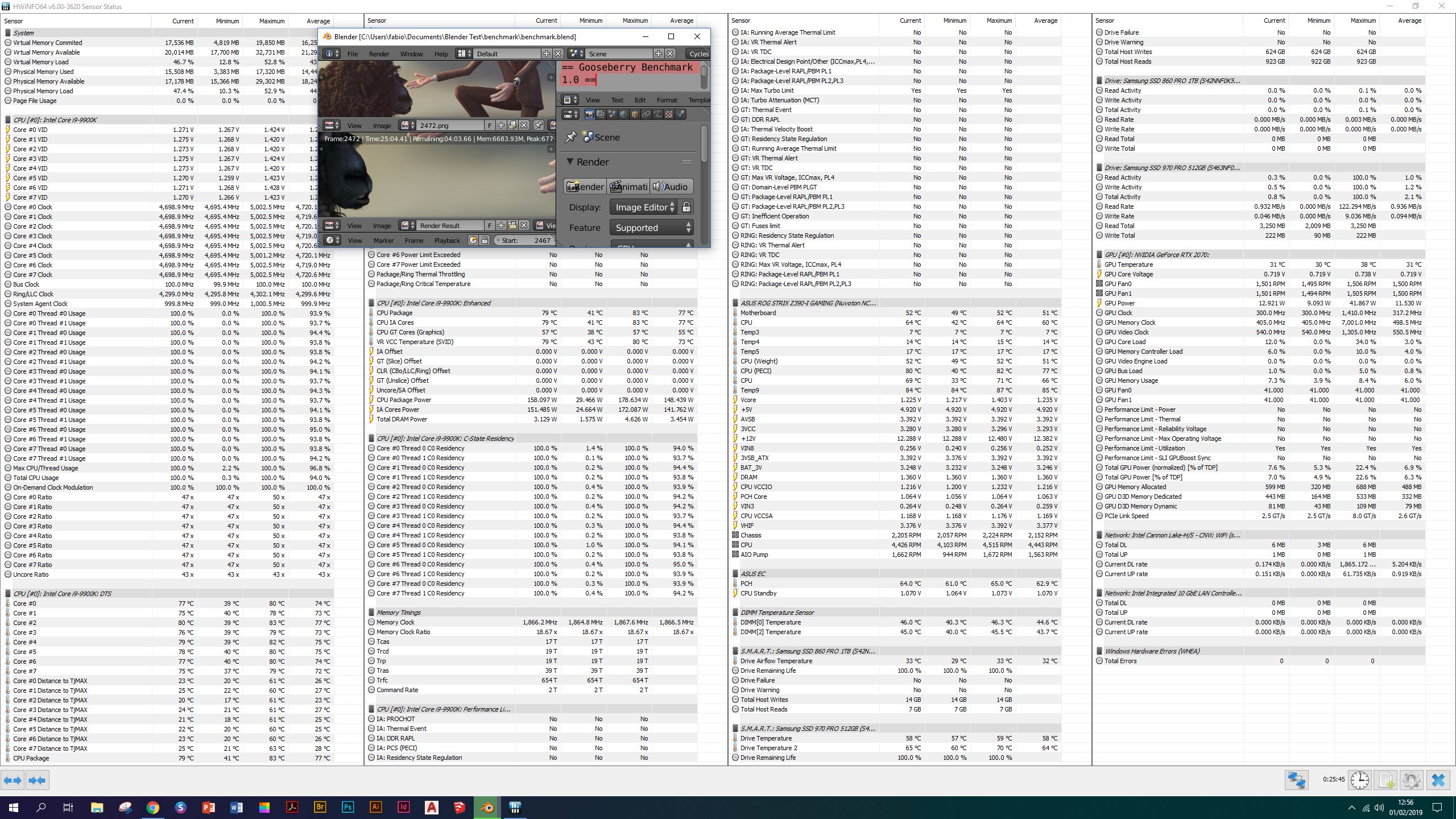Viewport: 1456px width, 819px height.
Task: Click HWiNFO remote network monitors icon
Action: point(1296,780)
